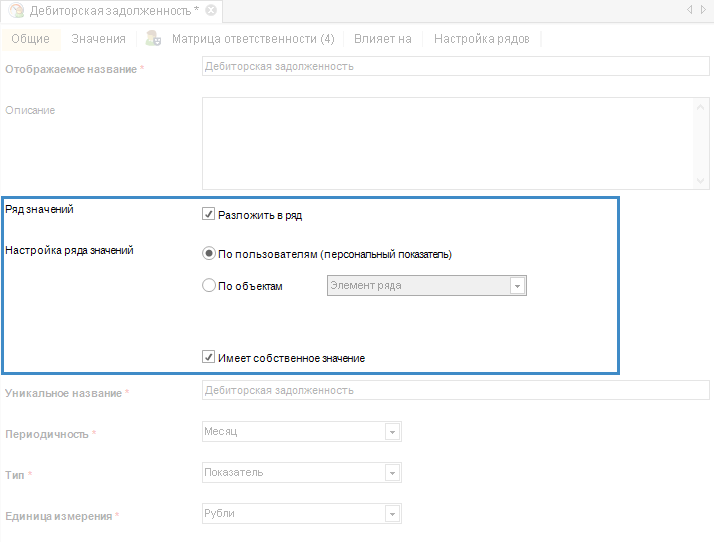The image size is (714, 542).
Task: Toggle the Разложить в ряд checkbox
Action: pos(209,214)
